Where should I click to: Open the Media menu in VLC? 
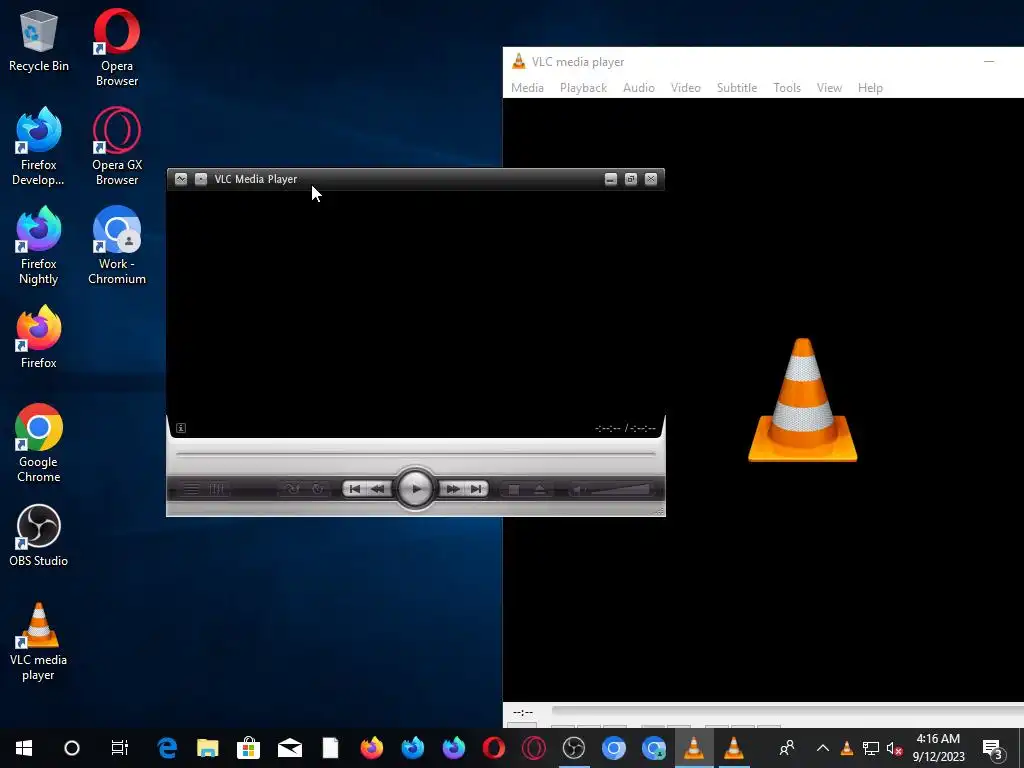coord(527,88)
